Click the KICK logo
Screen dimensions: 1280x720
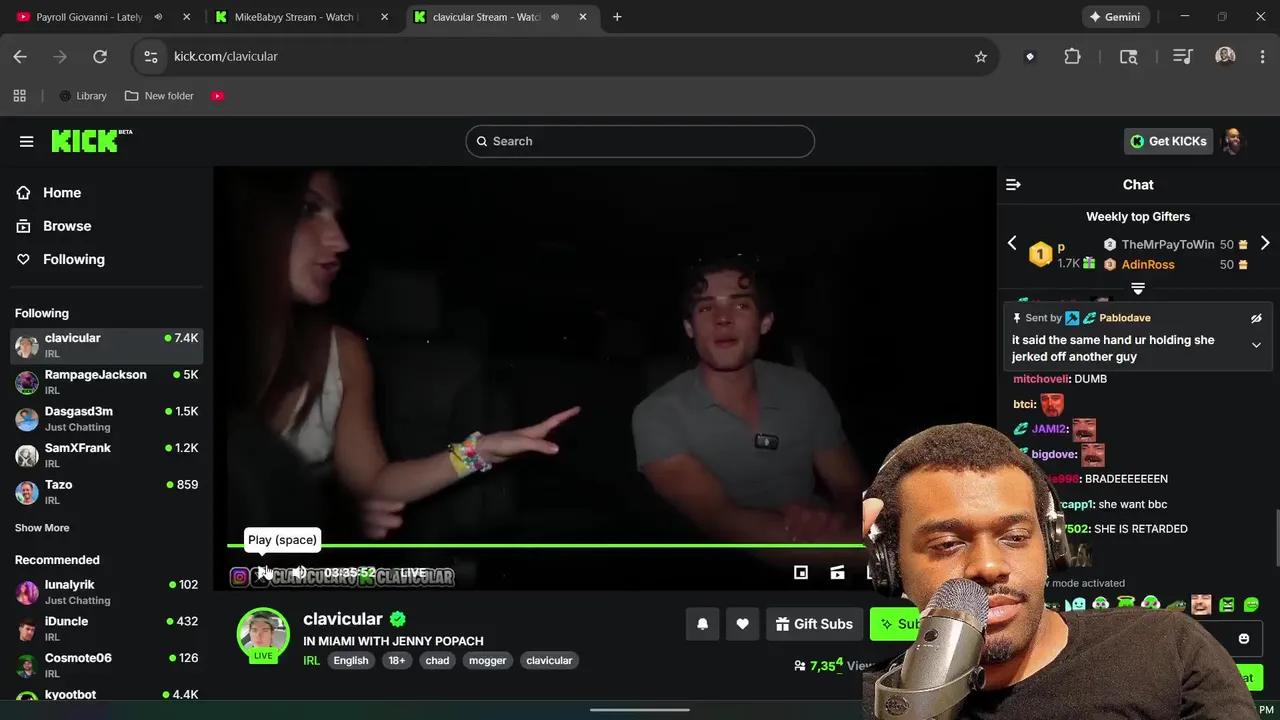pos(91,141)
